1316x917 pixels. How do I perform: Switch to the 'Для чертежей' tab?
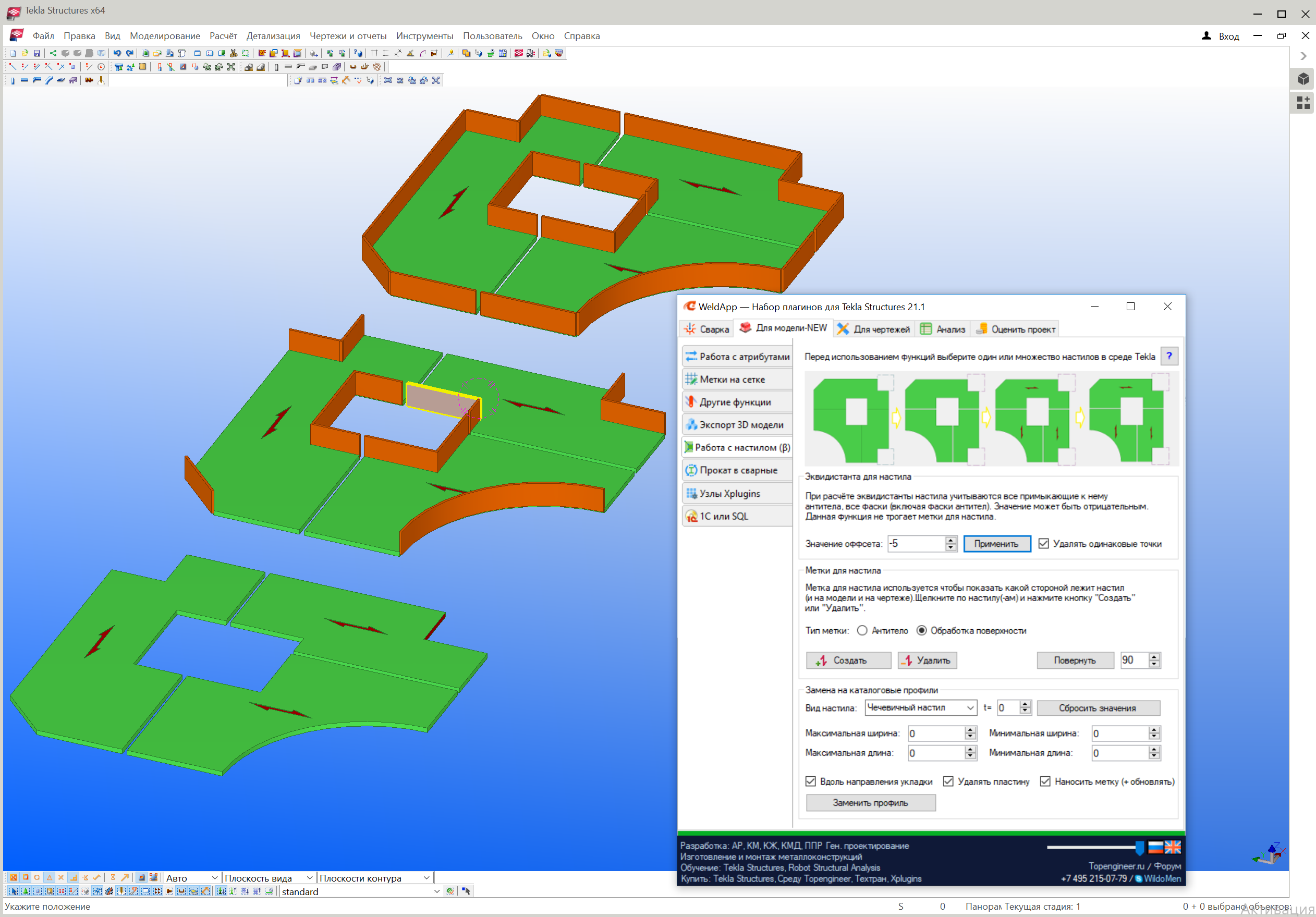(x=873, y=329)
